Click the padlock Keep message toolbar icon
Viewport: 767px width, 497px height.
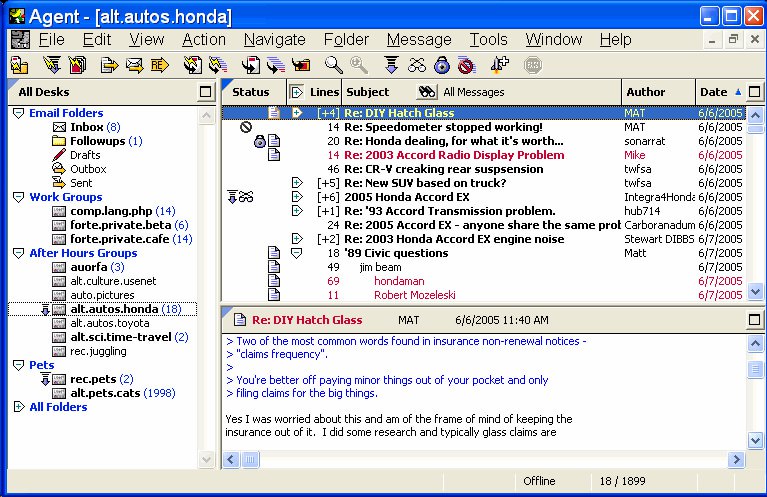[x=441, y=65]
